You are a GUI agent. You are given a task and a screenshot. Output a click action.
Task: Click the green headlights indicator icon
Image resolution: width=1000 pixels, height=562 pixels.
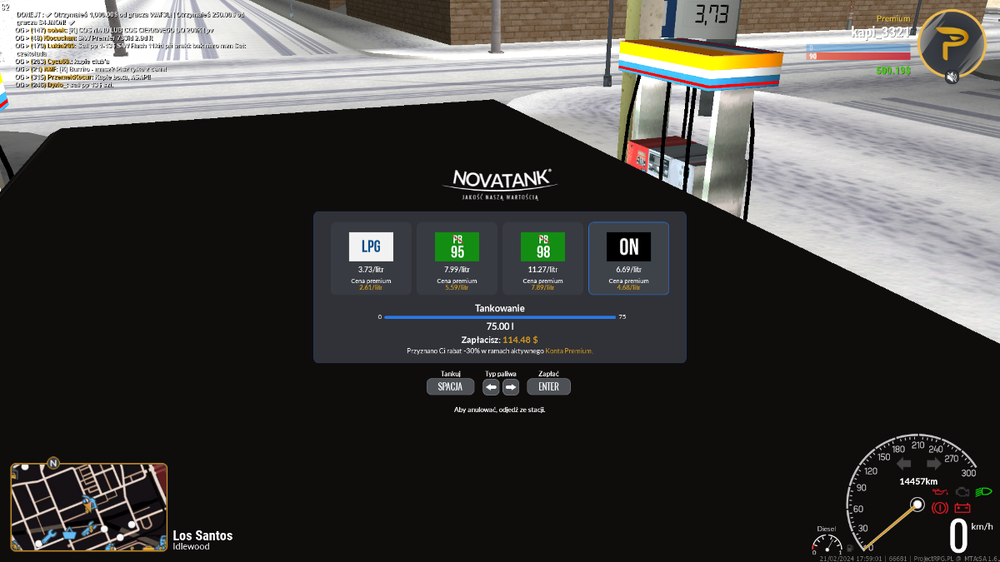click(x=984, y=492)
